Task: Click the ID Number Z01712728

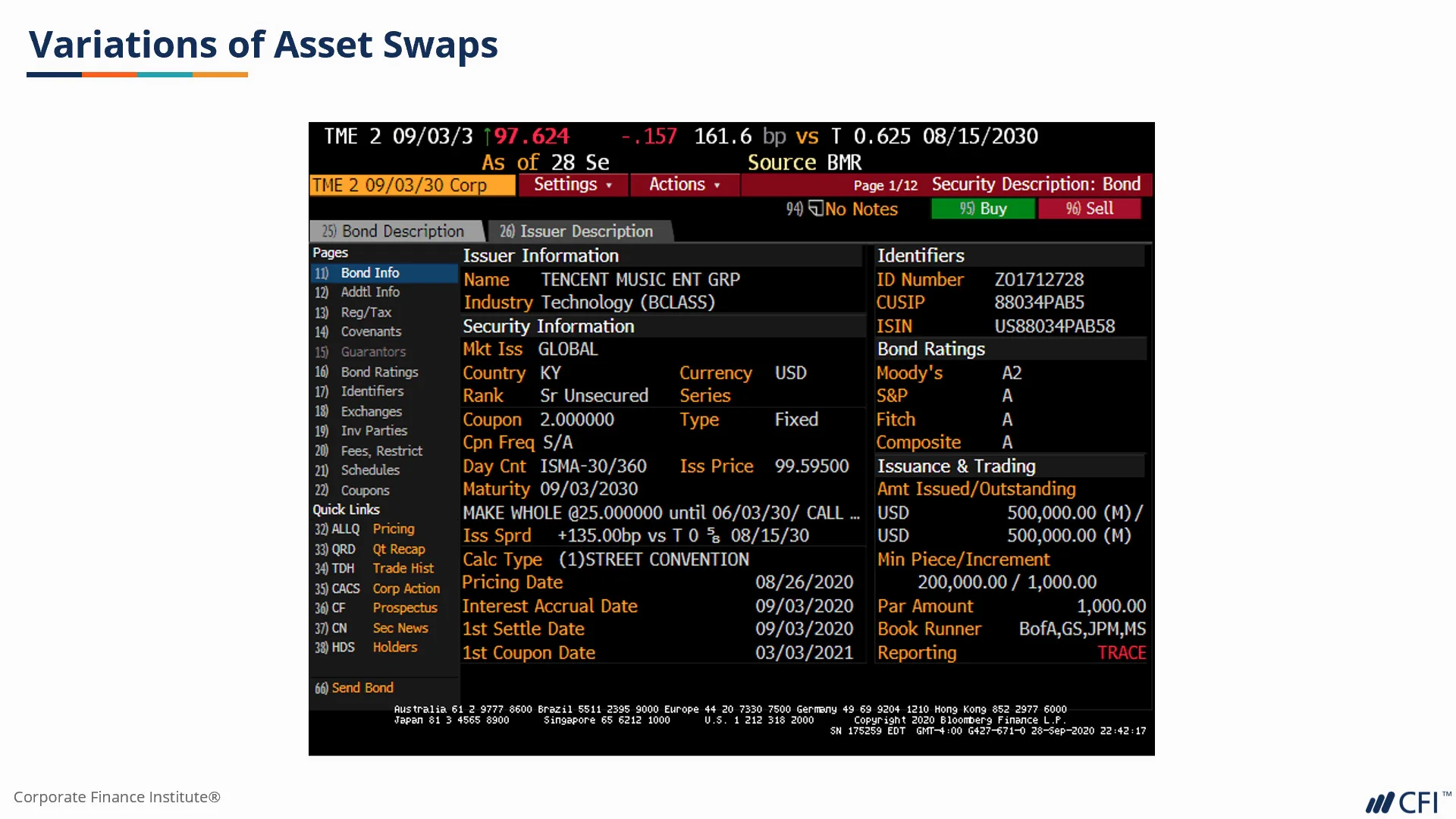Action: (x=1039, y=280)
